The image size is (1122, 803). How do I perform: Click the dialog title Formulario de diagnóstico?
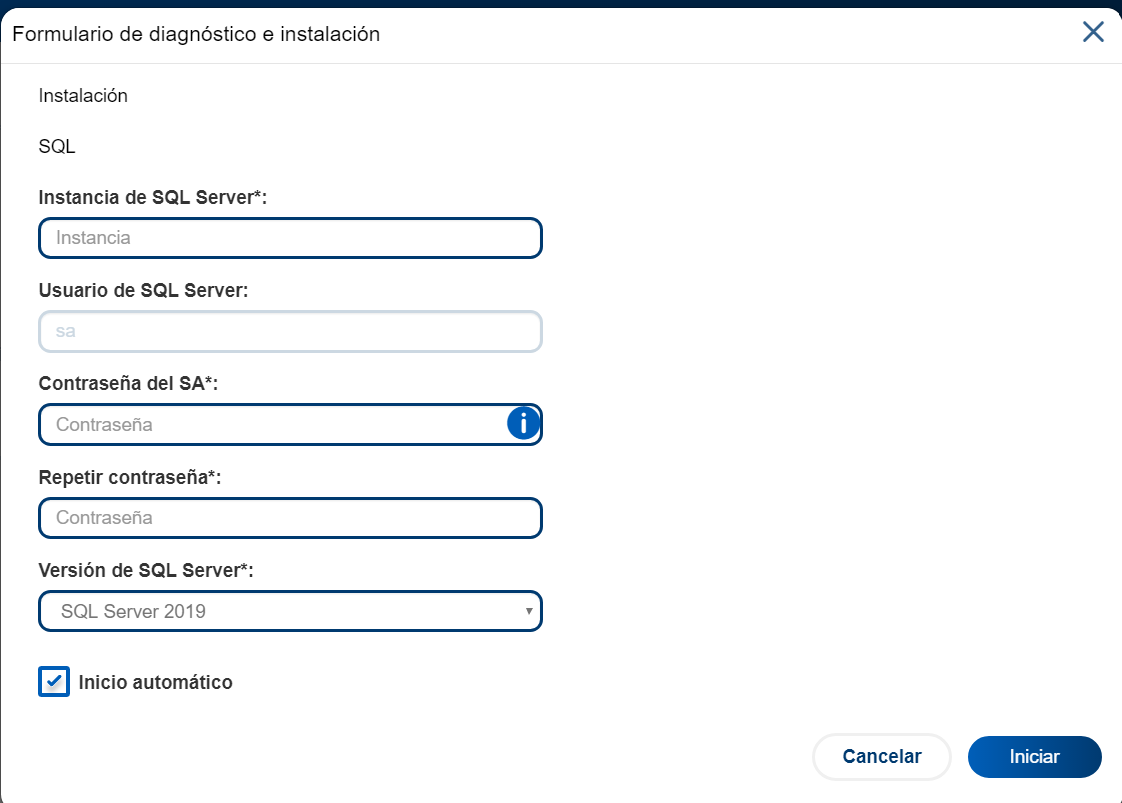coord(196,34)
